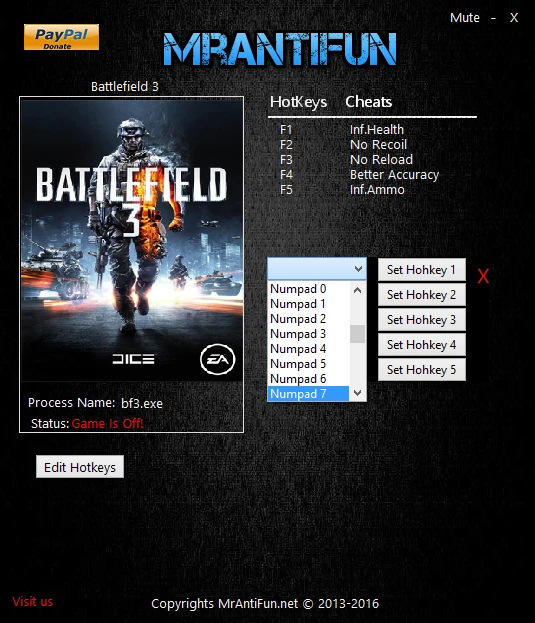This screenshot has width=535, height=623.
Task: Choose Numpad 1 from the list
Action: [308, 304]
